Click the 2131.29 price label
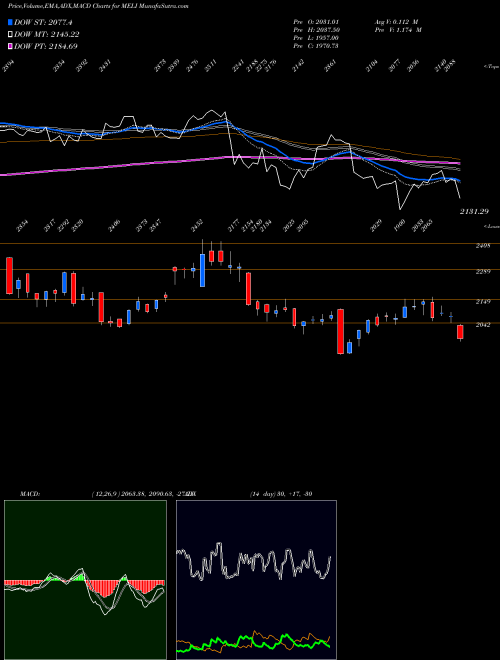This screenshot has height=660, width=500. coord(473,212)
